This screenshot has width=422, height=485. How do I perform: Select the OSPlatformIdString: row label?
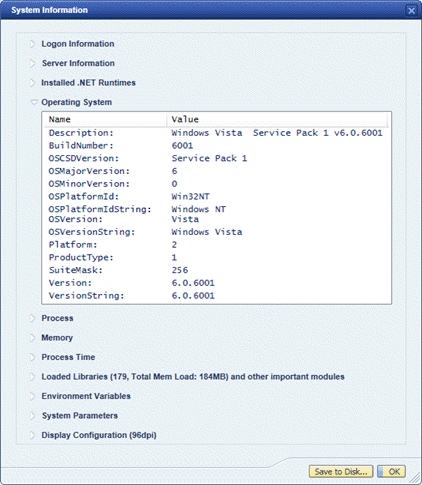tap(100, 209)
